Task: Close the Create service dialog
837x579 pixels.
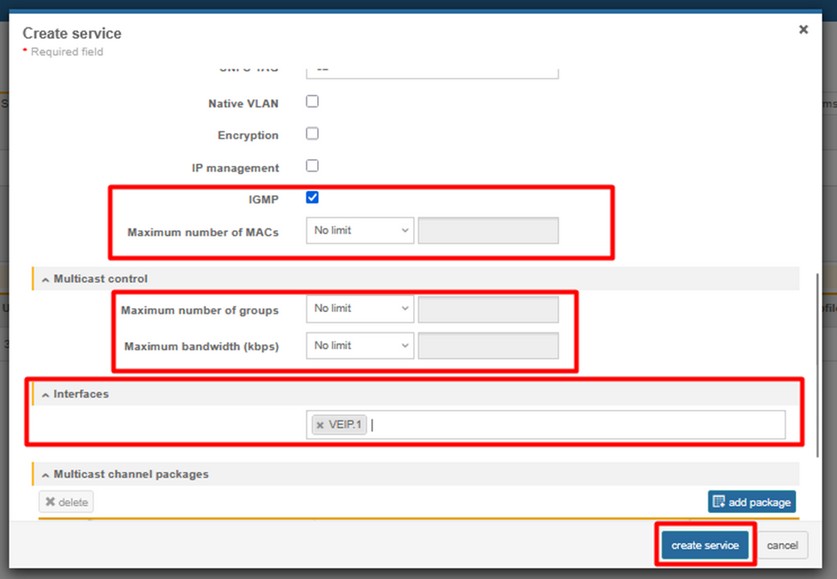Action: coord(803,30)
